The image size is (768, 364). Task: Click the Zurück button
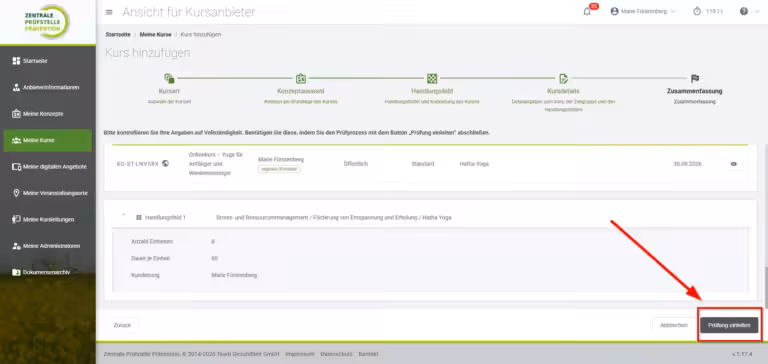(122, 325)
